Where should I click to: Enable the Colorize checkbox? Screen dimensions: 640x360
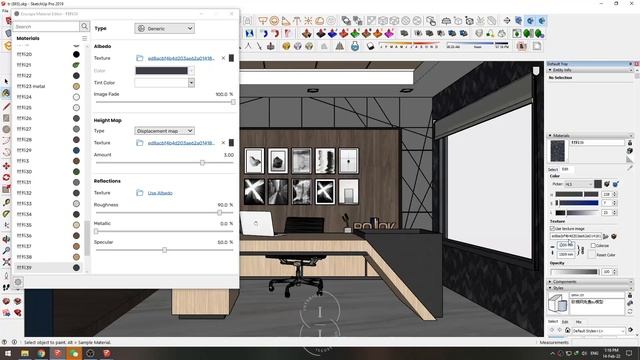click(593, 246)
